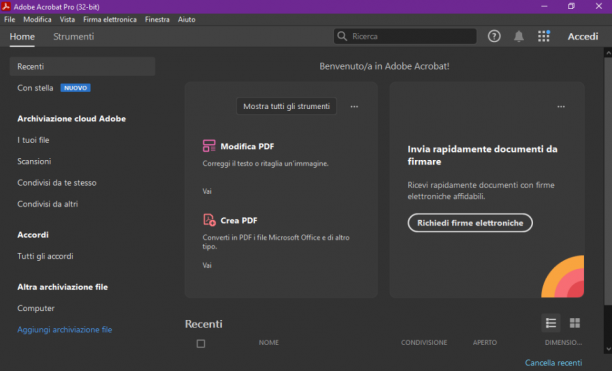
Task: Click the Accordi section heading
Action: click(33, 235)
